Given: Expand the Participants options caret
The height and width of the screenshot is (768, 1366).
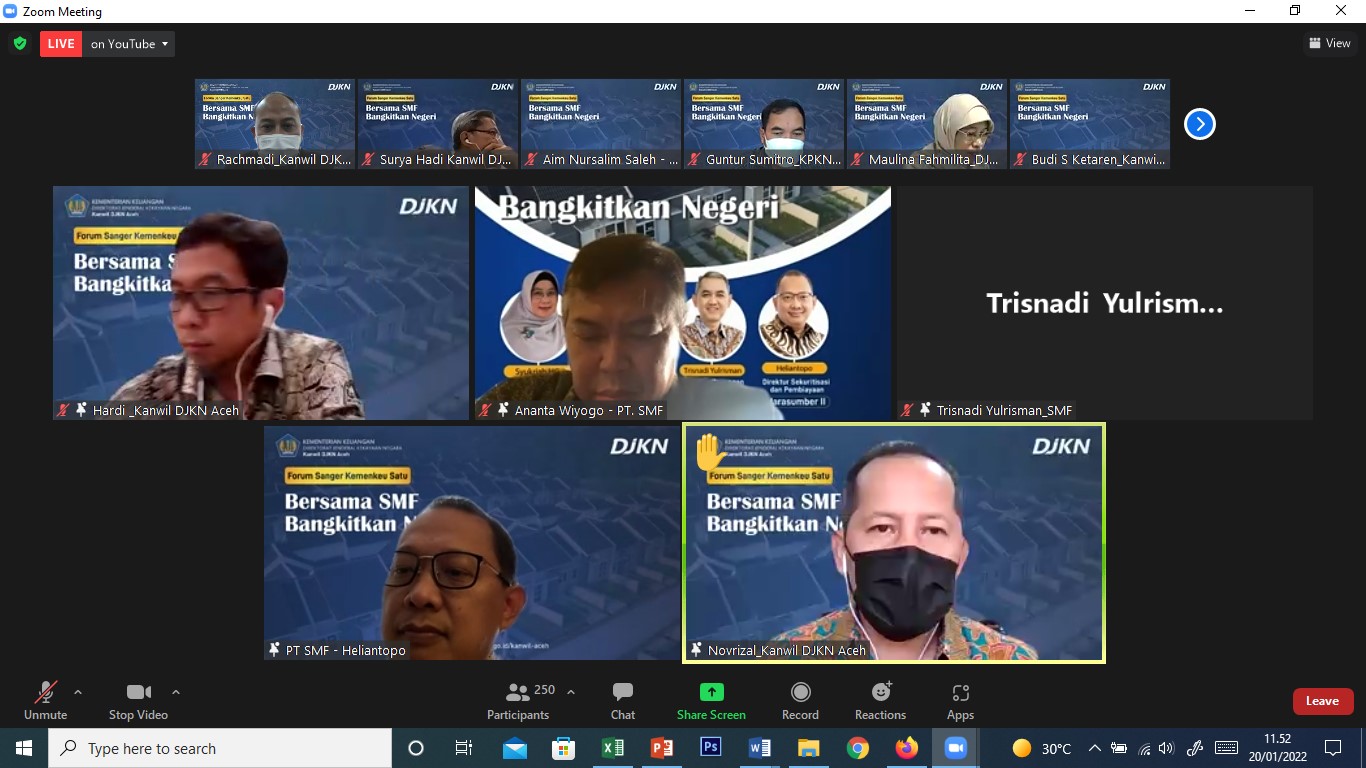Looking at the screenshot, I should click(x=571, y=692).
